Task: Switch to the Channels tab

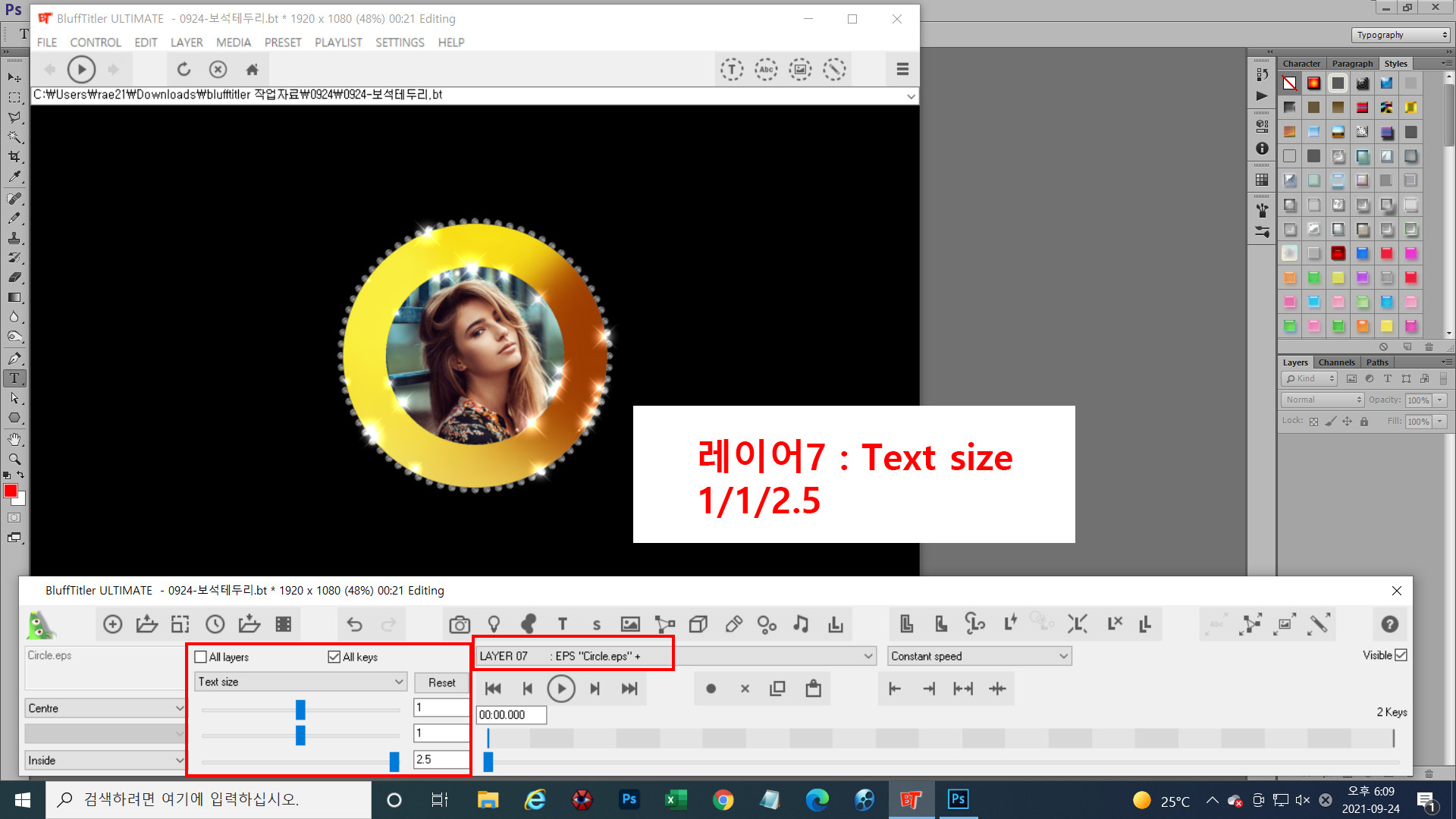Action: pyautogui.click(x=1335, y=362)
